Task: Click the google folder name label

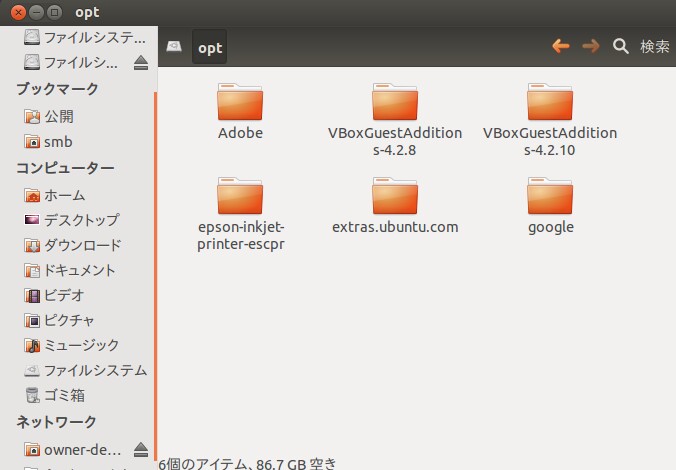Action: (551, 227)
